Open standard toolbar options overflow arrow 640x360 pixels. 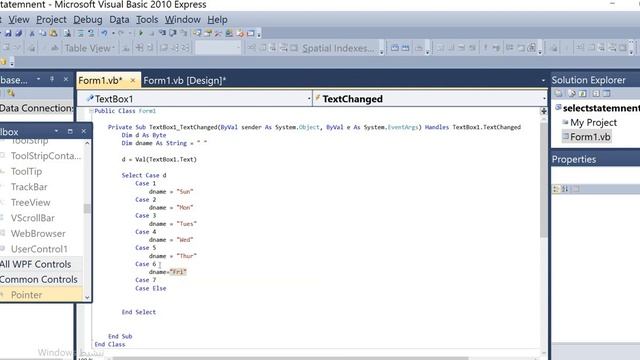tap(259, 35)
